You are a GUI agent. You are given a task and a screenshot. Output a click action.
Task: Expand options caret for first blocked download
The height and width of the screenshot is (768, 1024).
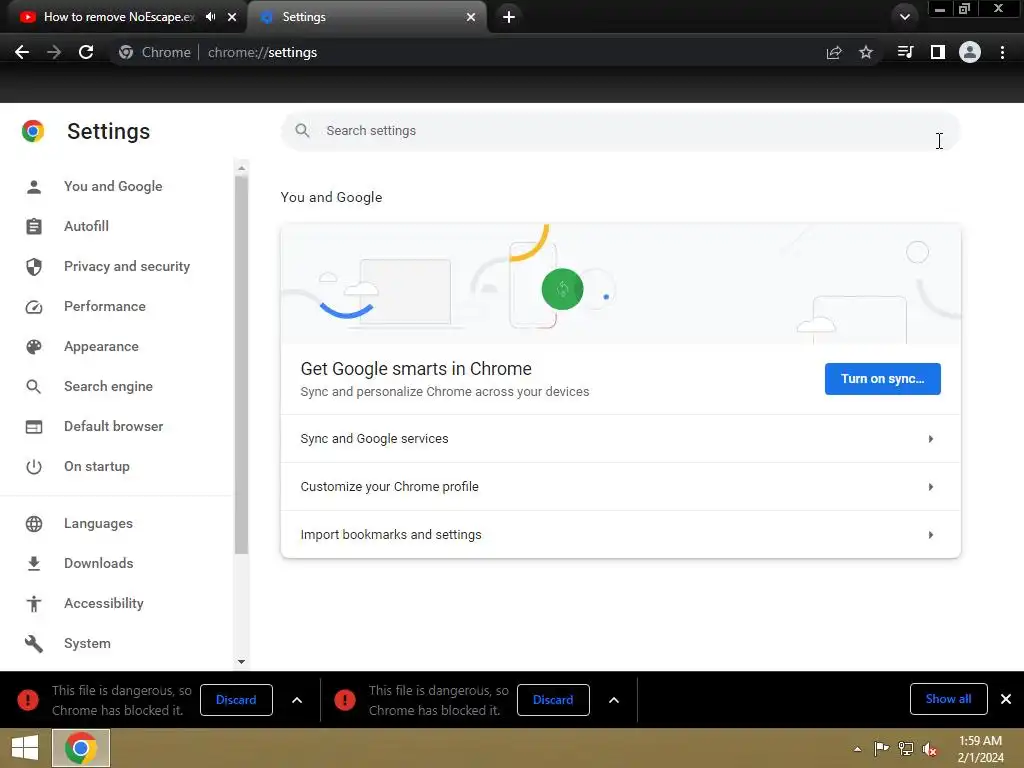(296, 700)
